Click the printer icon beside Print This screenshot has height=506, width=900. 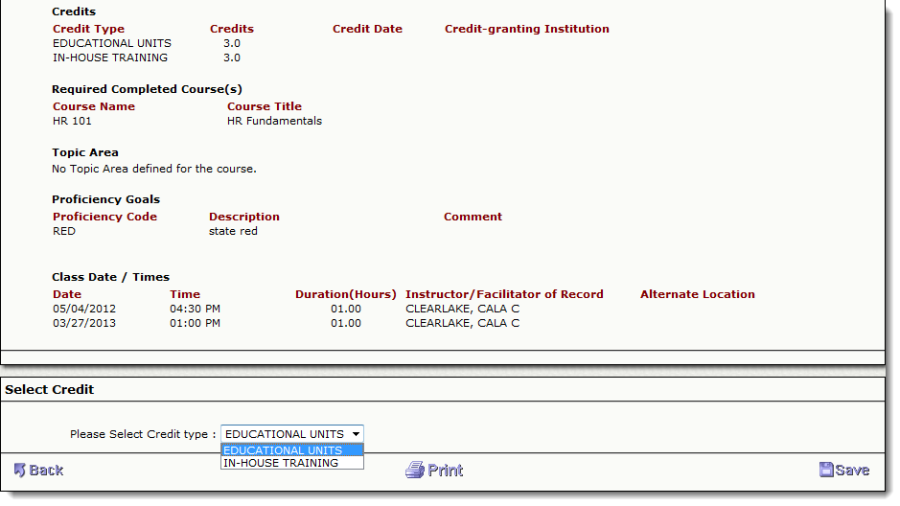click(x=415, y=470)
